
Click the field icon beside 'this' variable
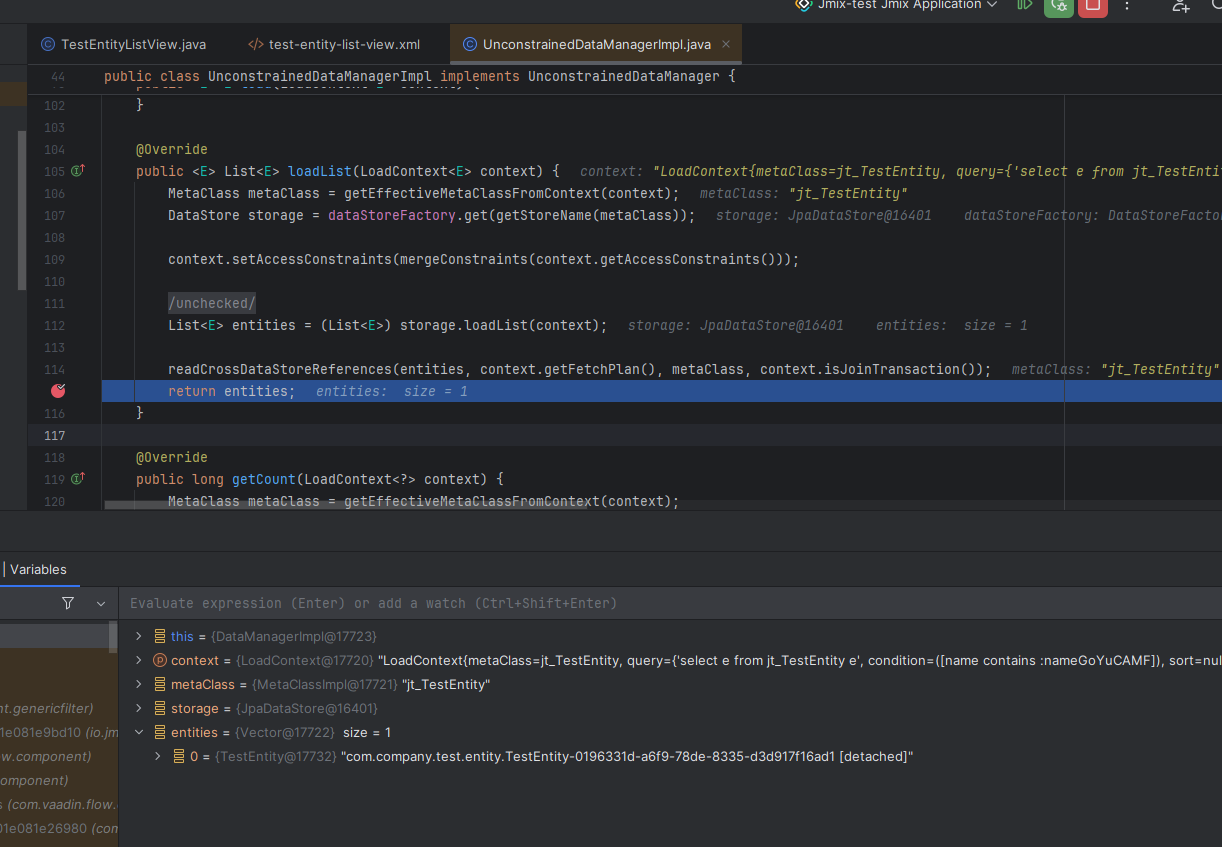[x=160, y=636]
